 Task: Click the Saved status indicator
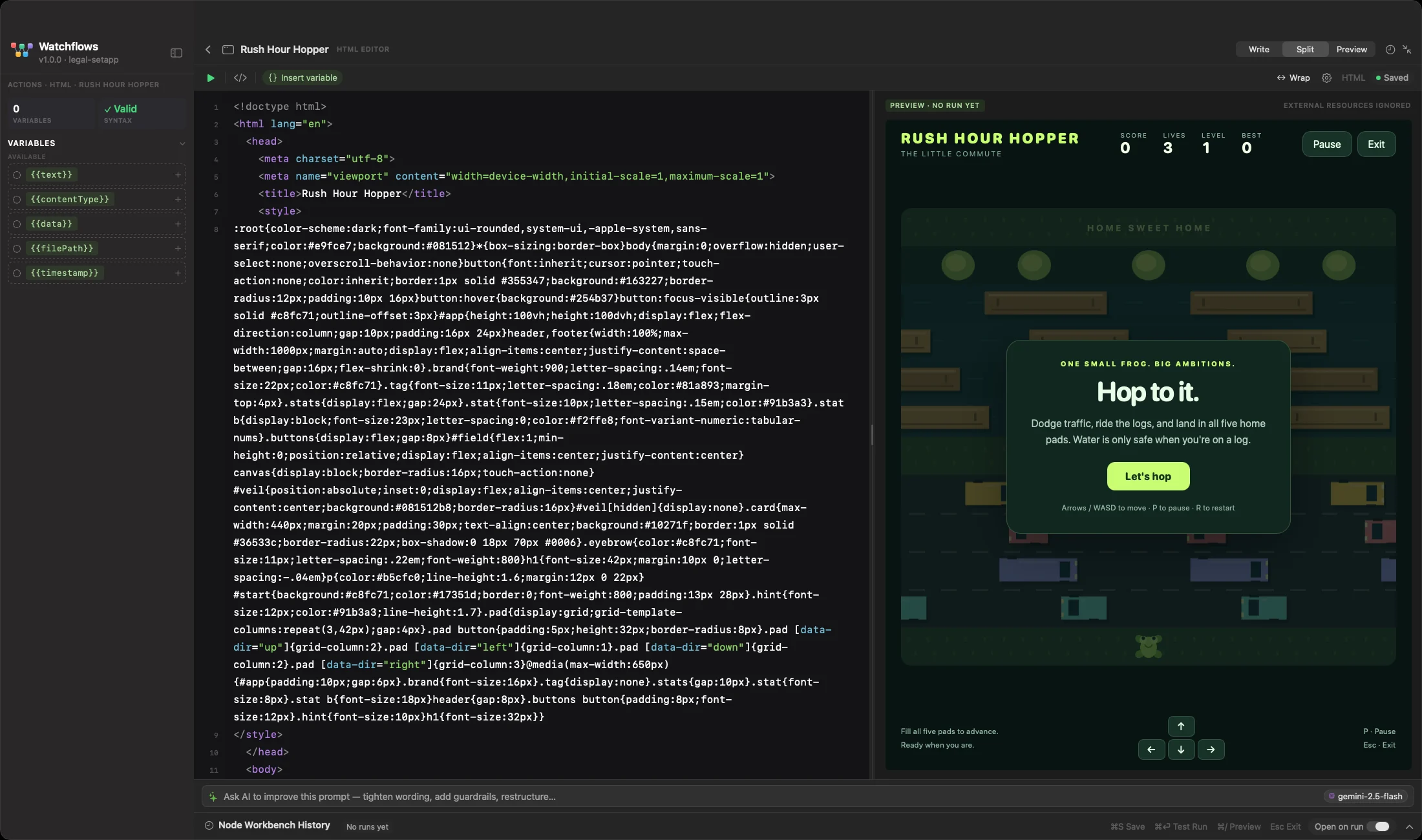[1392, 78]
